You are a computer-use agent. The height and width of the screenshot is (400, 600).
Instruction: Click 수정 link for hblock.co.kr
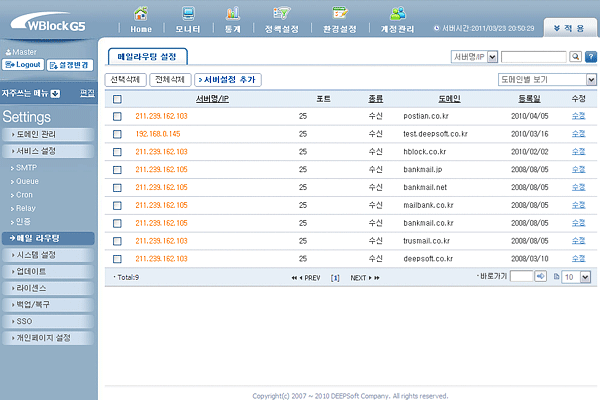(x=578, y=151)
